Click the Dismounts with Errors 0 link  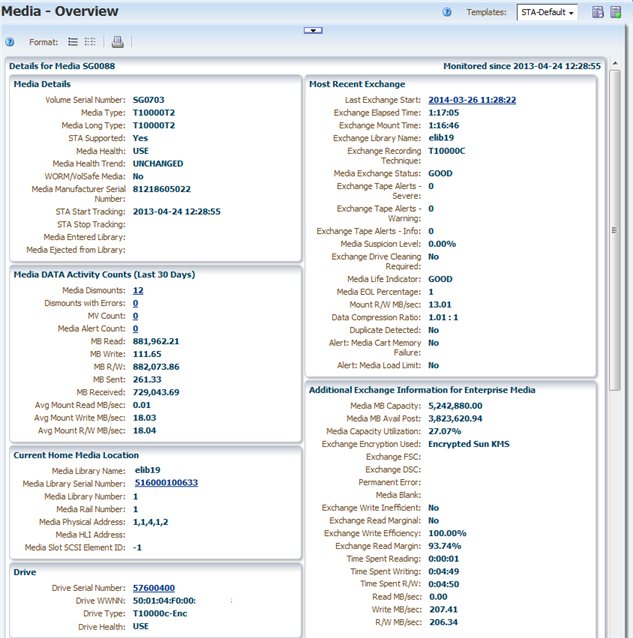click(135, 304)
